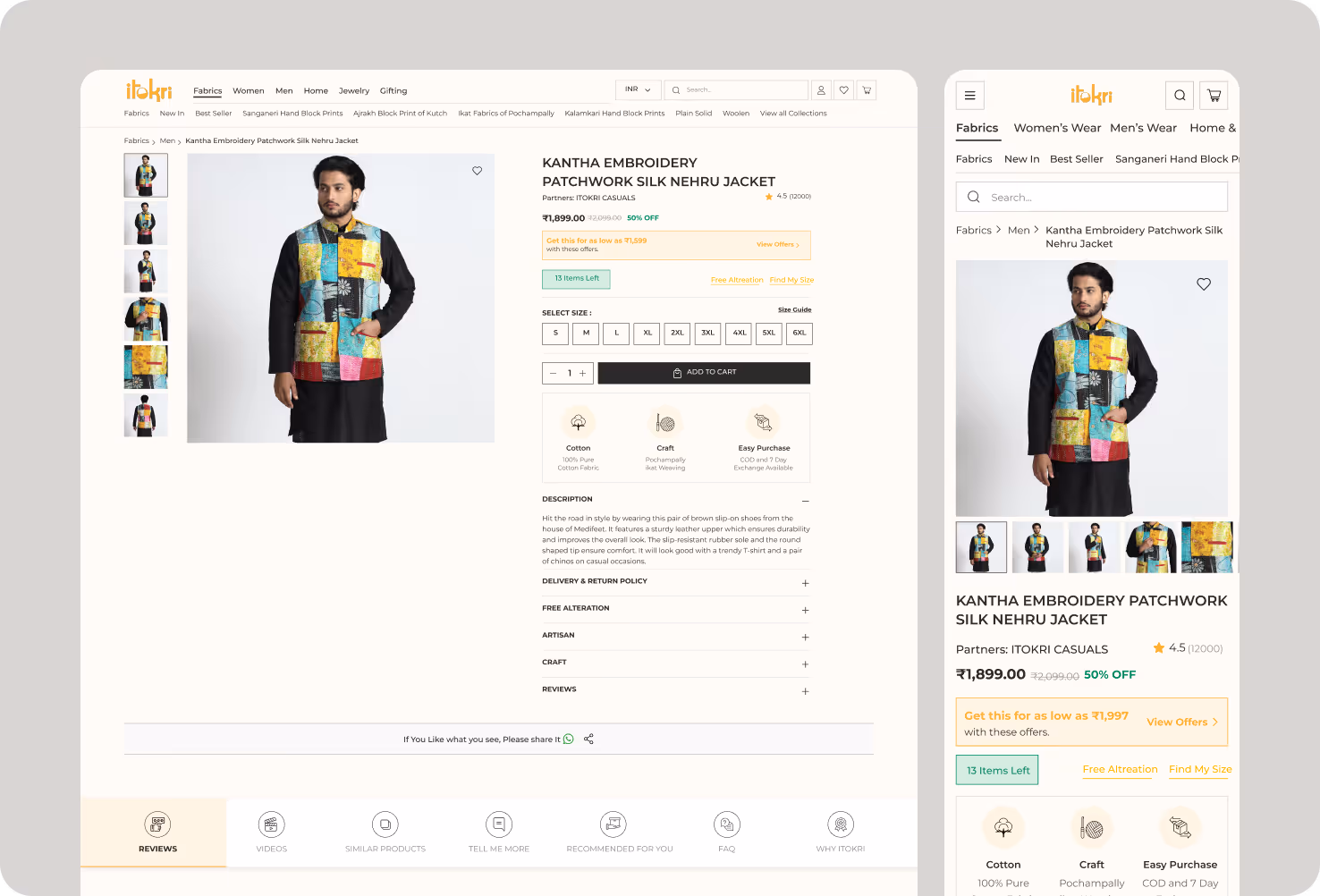The width and height of the screenshot is (1320, 896).
Task: Click the Cotton feature icon on desktop
Action: coord(579,422)
